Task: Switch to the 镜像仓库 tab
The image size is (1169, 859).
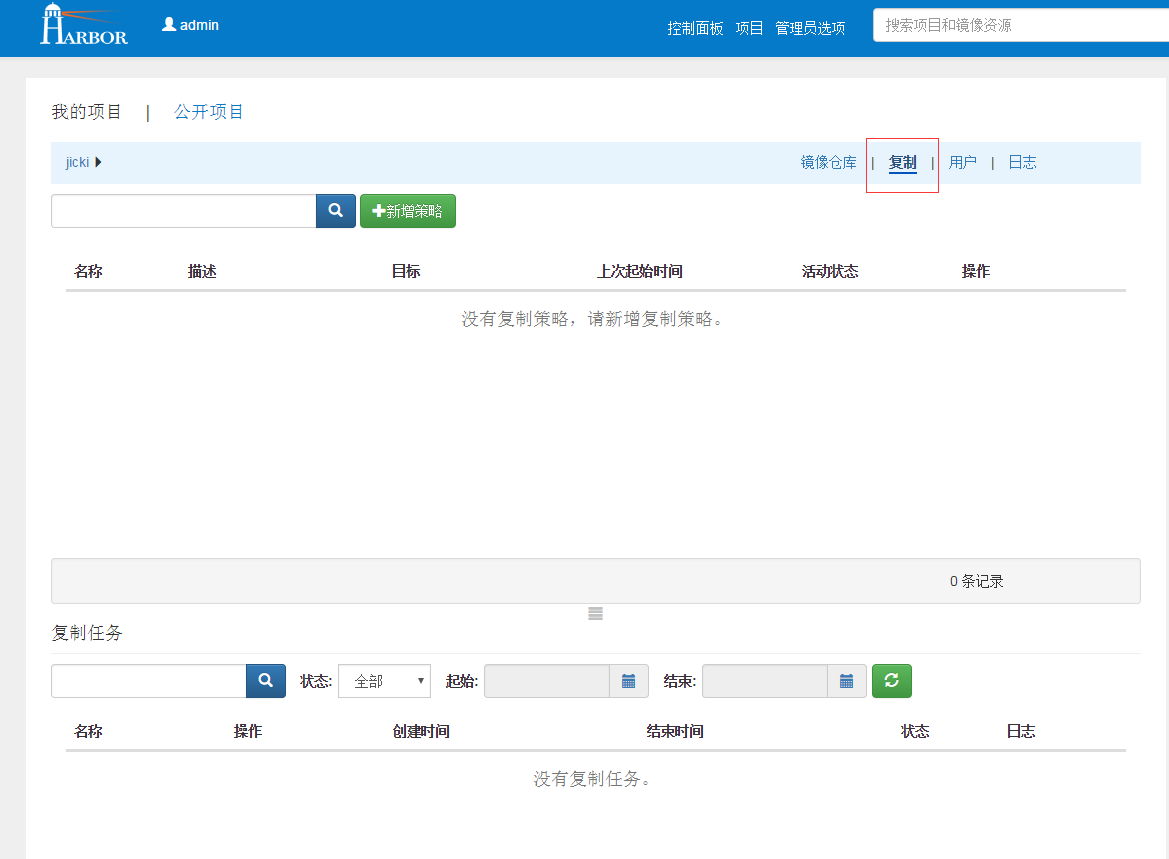Action: [828, 162]
